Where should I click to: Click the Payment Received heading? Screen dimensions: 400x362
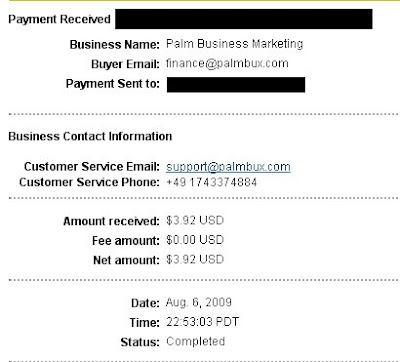[59, 19]
